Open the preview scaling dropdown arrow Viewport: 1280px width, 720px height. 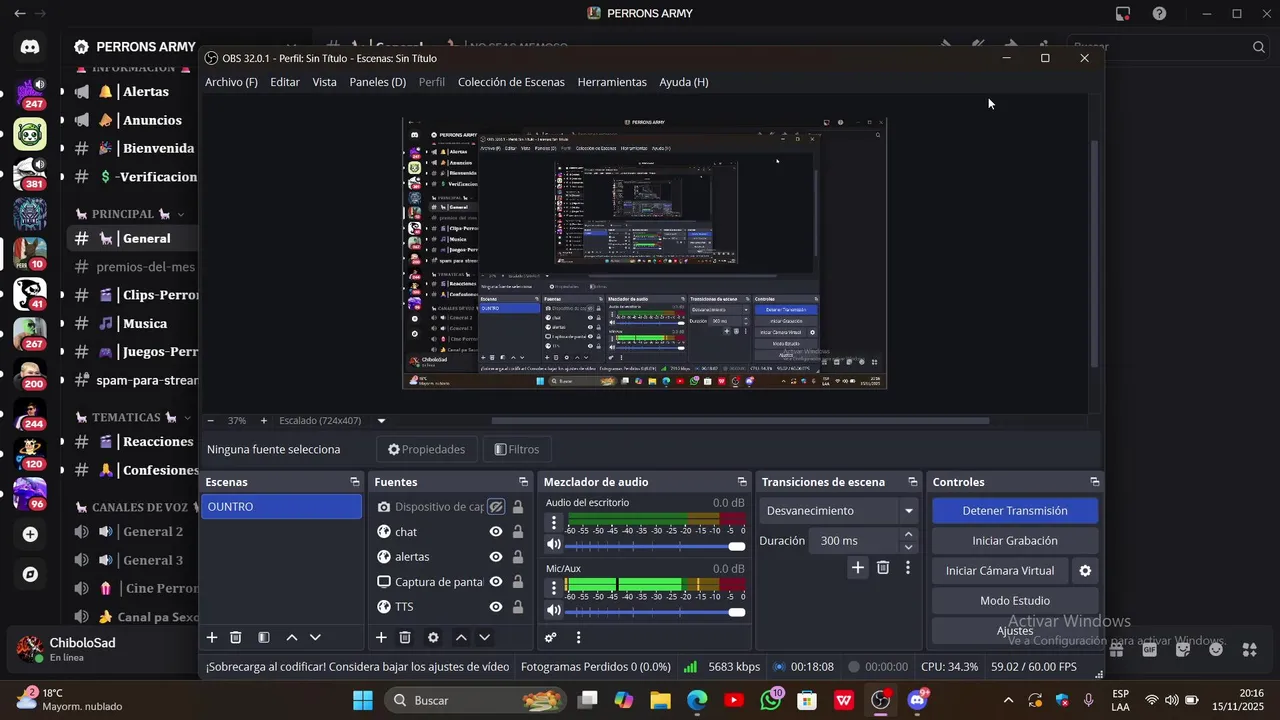(x=381, y=421)
